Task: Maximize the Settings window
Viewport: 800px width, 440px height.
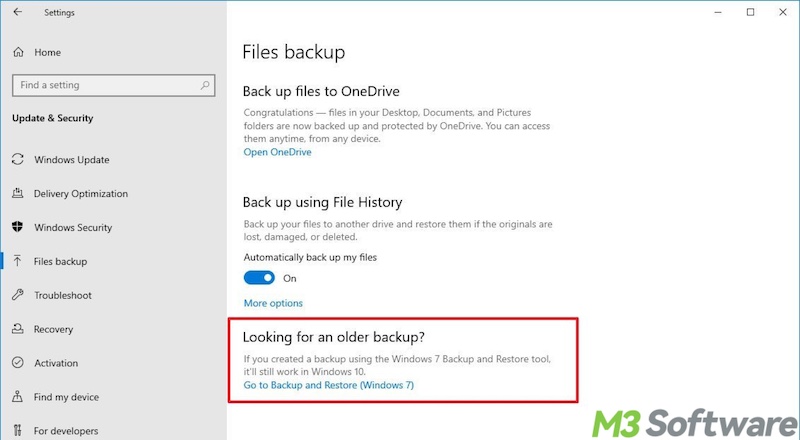Action: (750, 12)
